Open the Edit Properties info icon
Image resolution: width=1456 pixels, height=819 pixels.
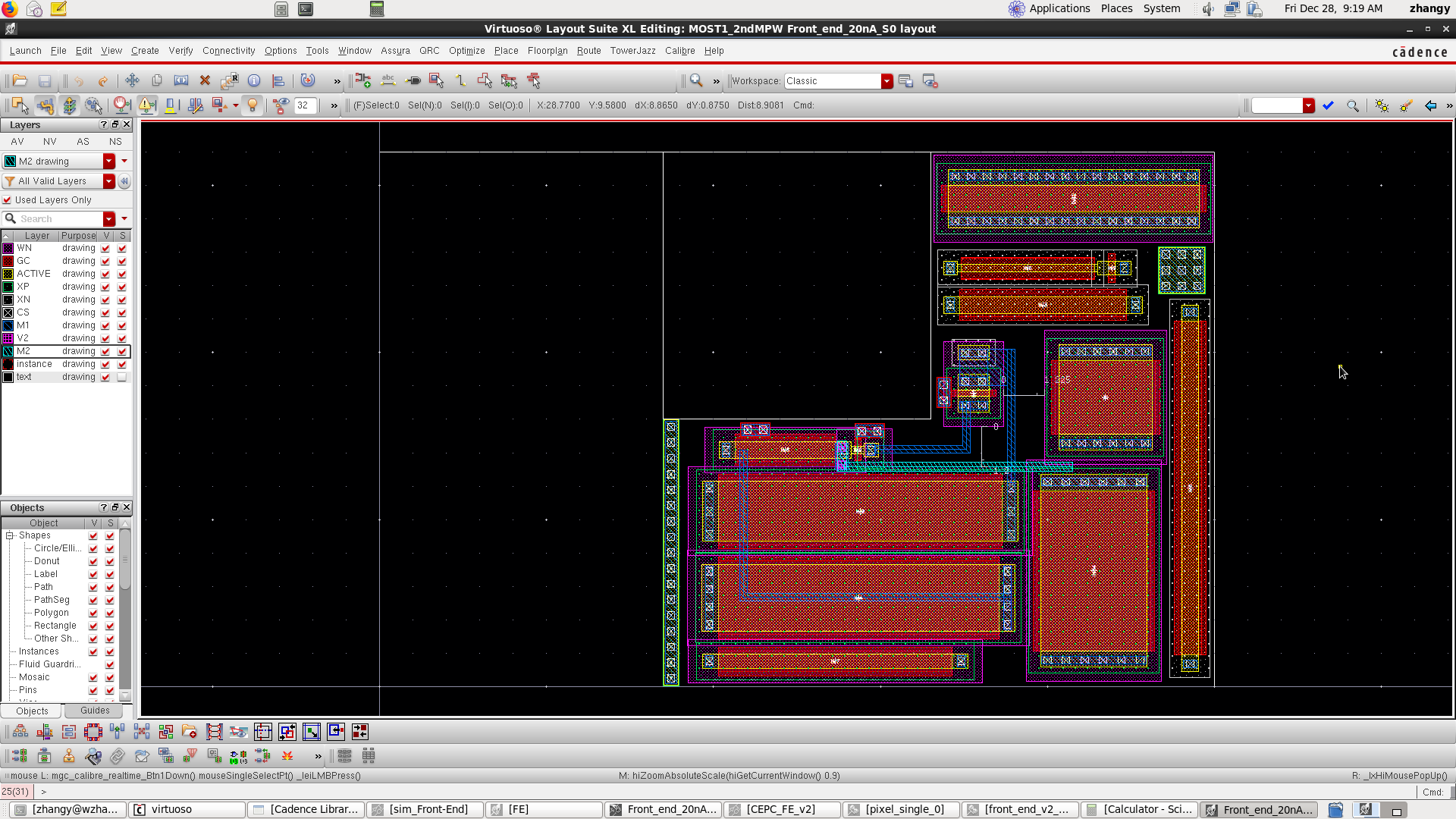254,80
